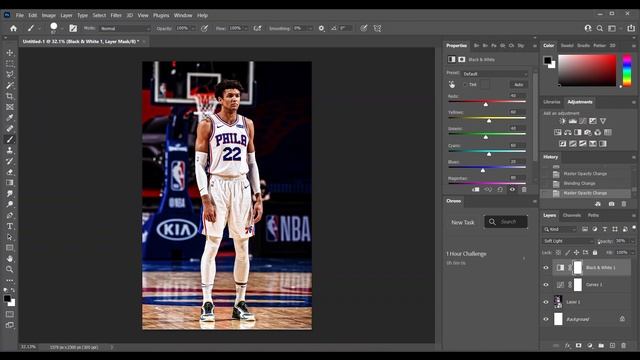
Task: Switch to the Libraries tab
Action: [551, 102]
